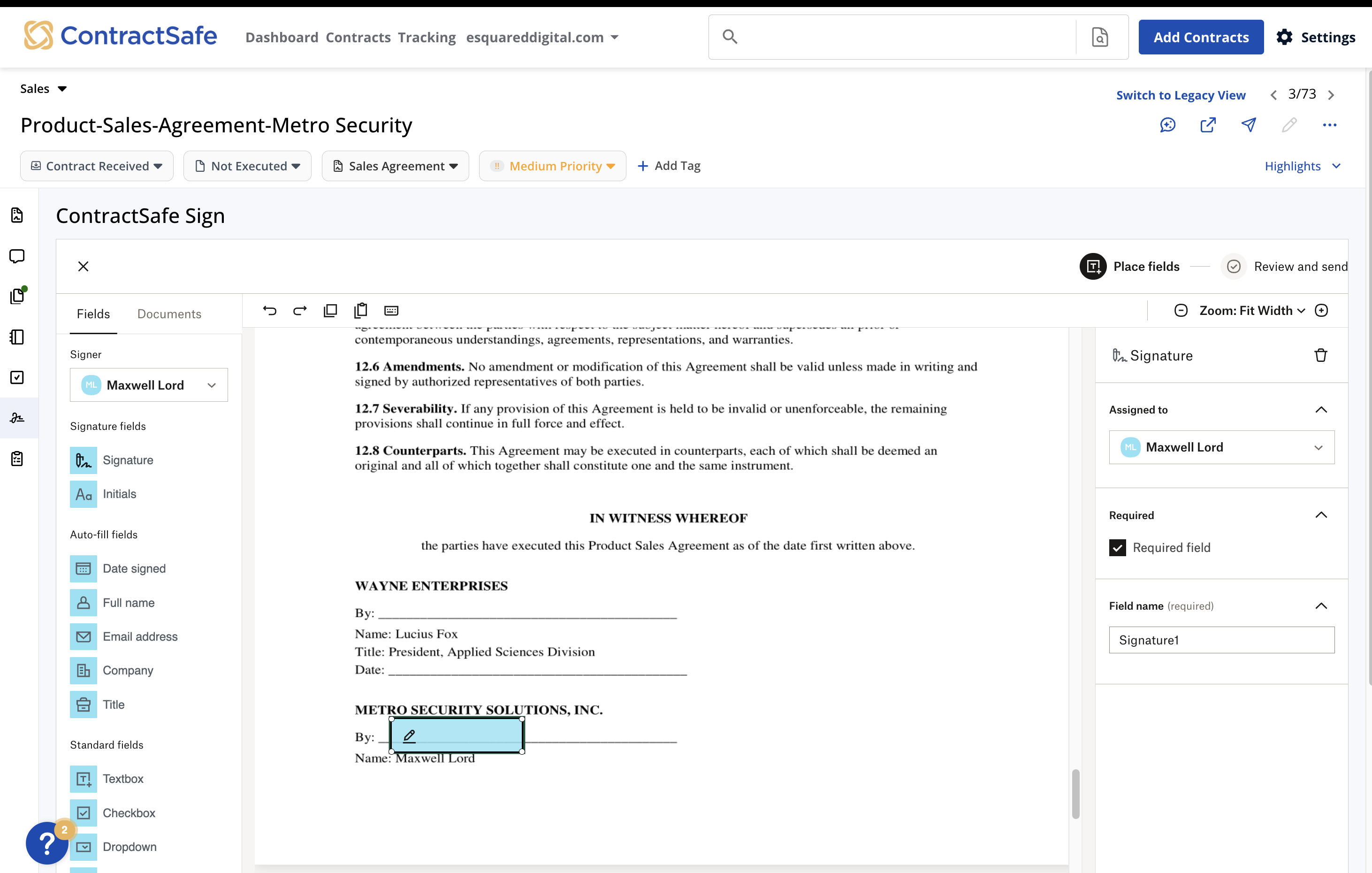Open the document view sidebar icon

click(17, 215)
